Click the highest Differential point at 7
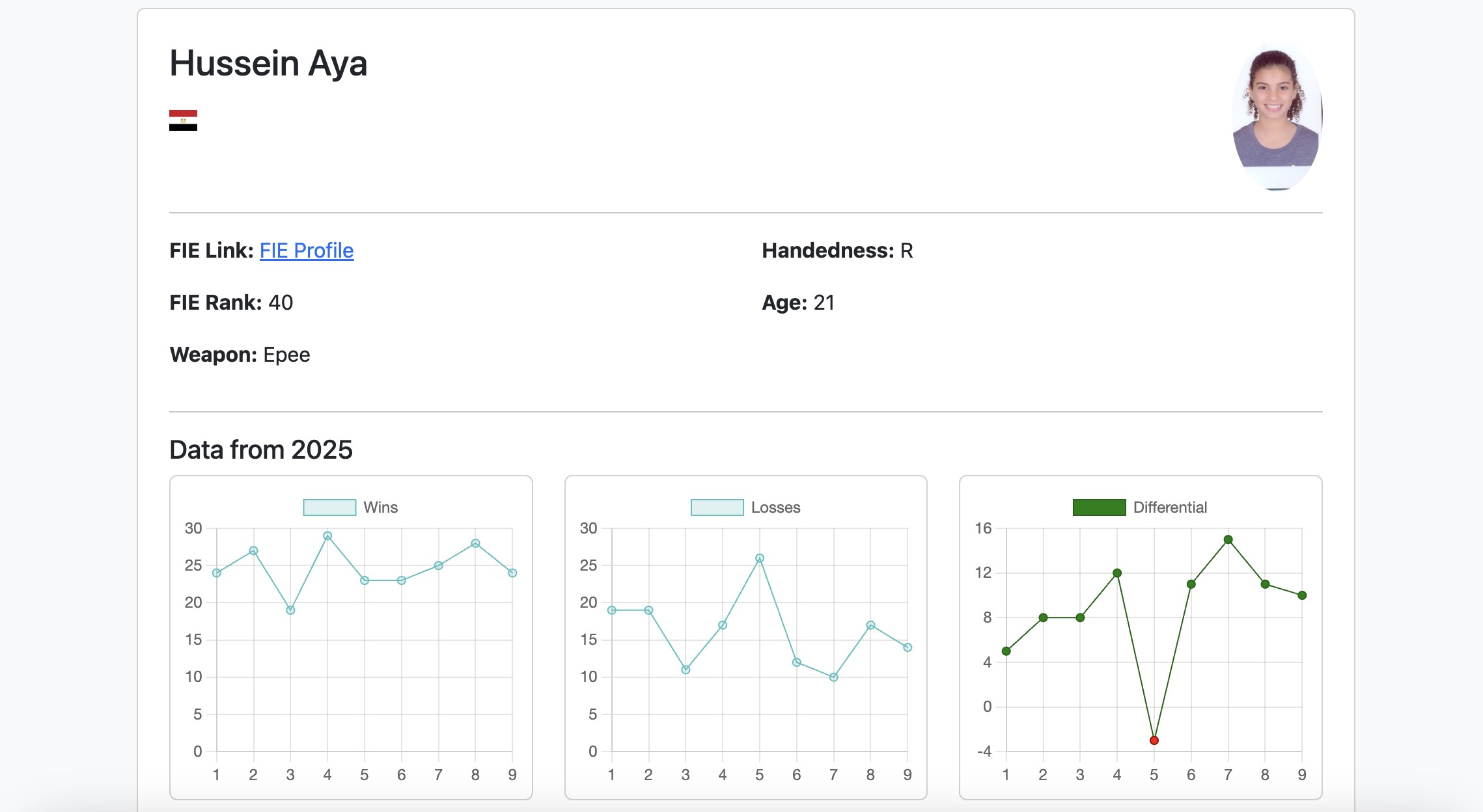This screenshot has width=1483, height=812. [1228, 539]
